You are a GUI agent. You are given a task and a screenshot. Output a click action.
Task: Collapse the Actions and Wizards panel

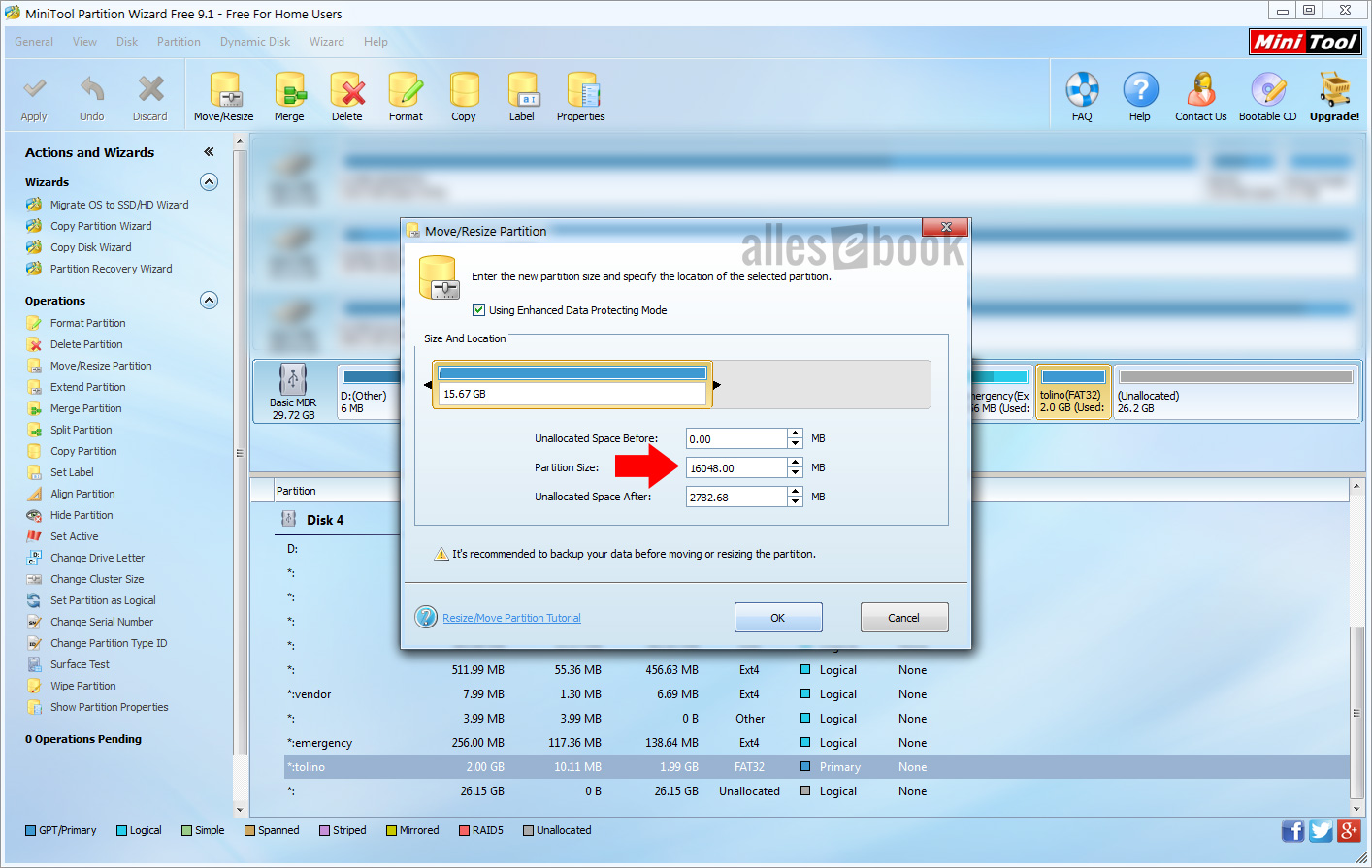point(209,152)
